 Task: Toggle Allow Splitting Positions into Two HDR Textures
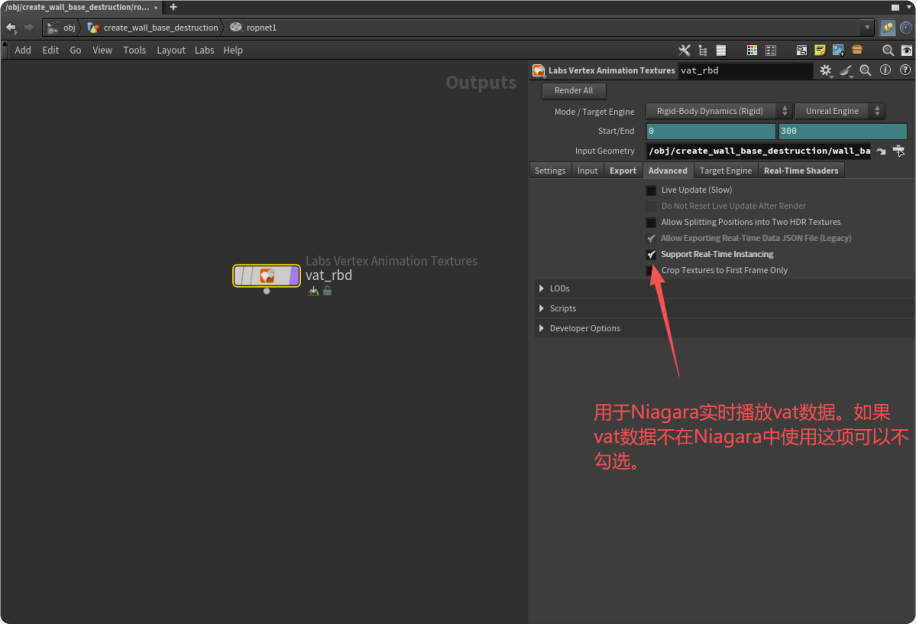pyautogui.click(x=651, y=222)
